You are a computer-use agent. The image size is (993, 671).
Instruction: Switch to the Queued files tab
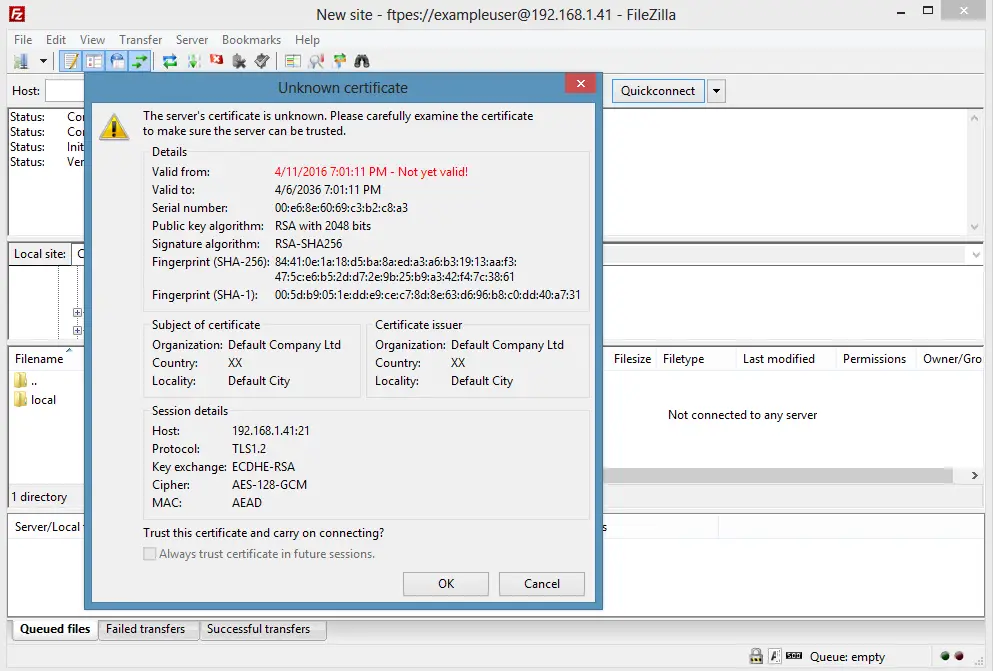tap(55, 629)
